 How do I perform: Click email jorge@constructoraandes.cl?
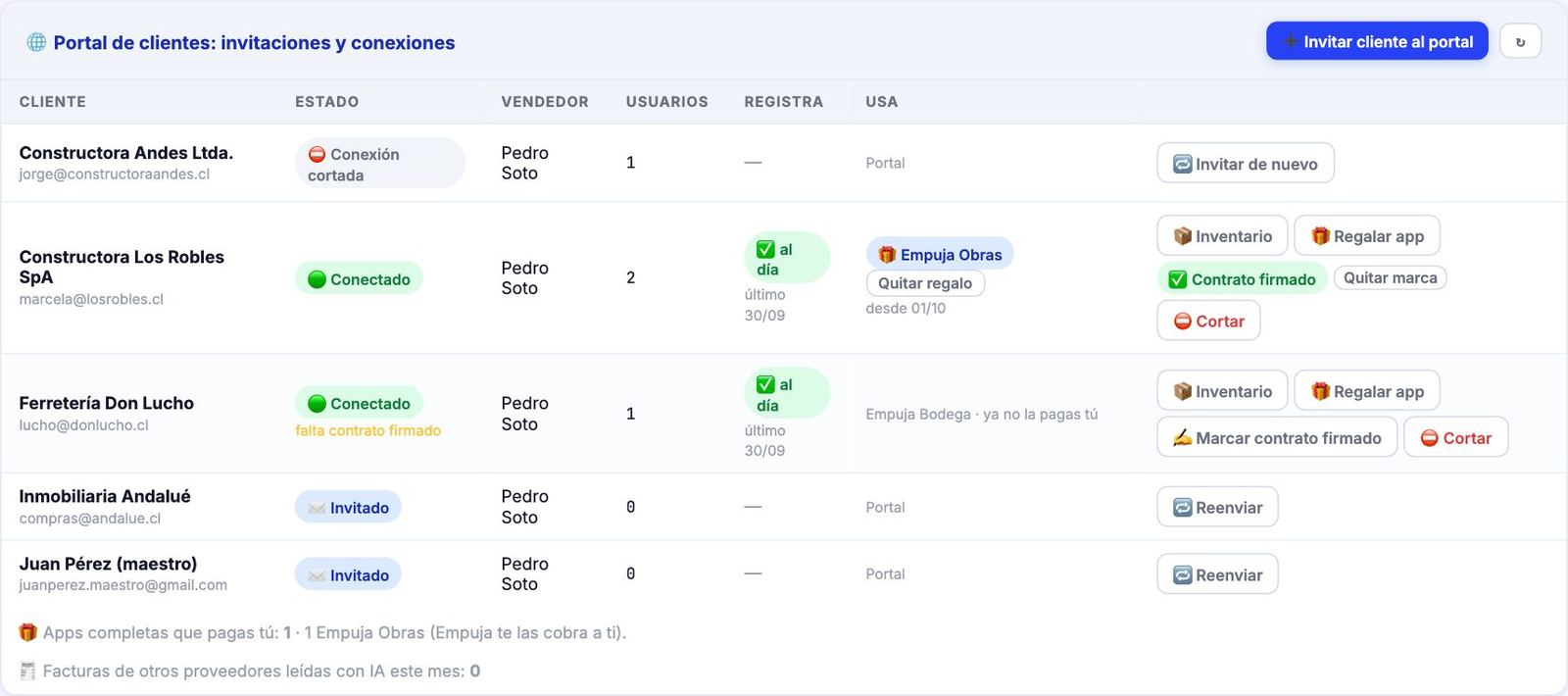(114, 174)
